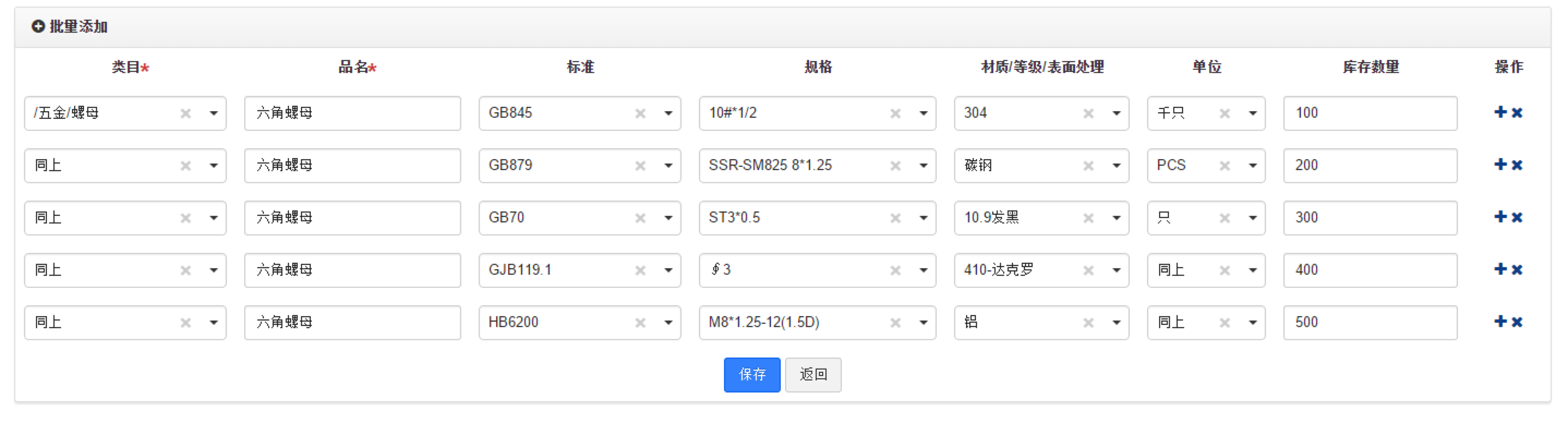
Task: Clear the GB845 standard value
Action: coord(641,113)
